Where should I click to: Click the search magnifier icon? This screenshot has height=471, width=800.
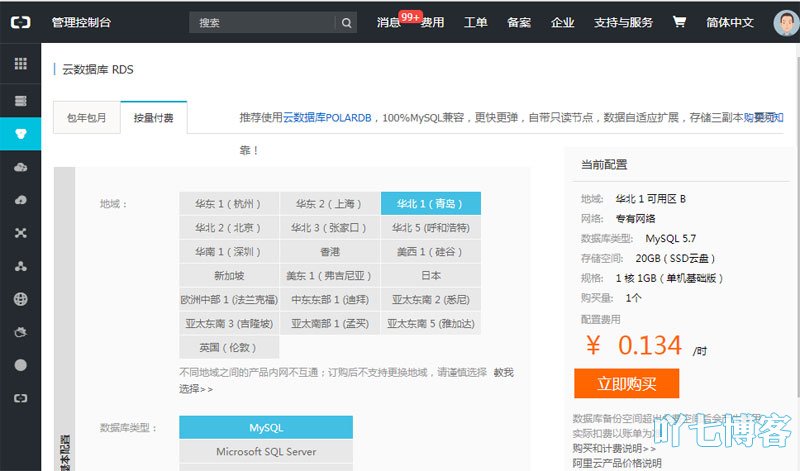click(346, 23)
